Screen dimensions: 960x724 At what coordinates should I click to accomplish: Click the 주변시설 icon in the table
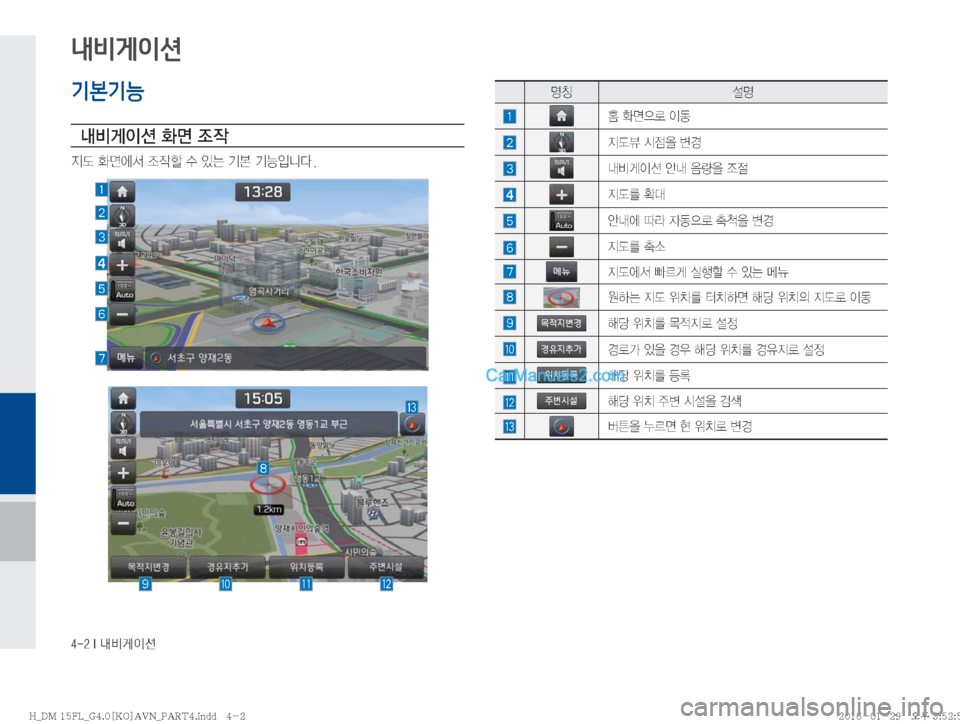(561, 401)
